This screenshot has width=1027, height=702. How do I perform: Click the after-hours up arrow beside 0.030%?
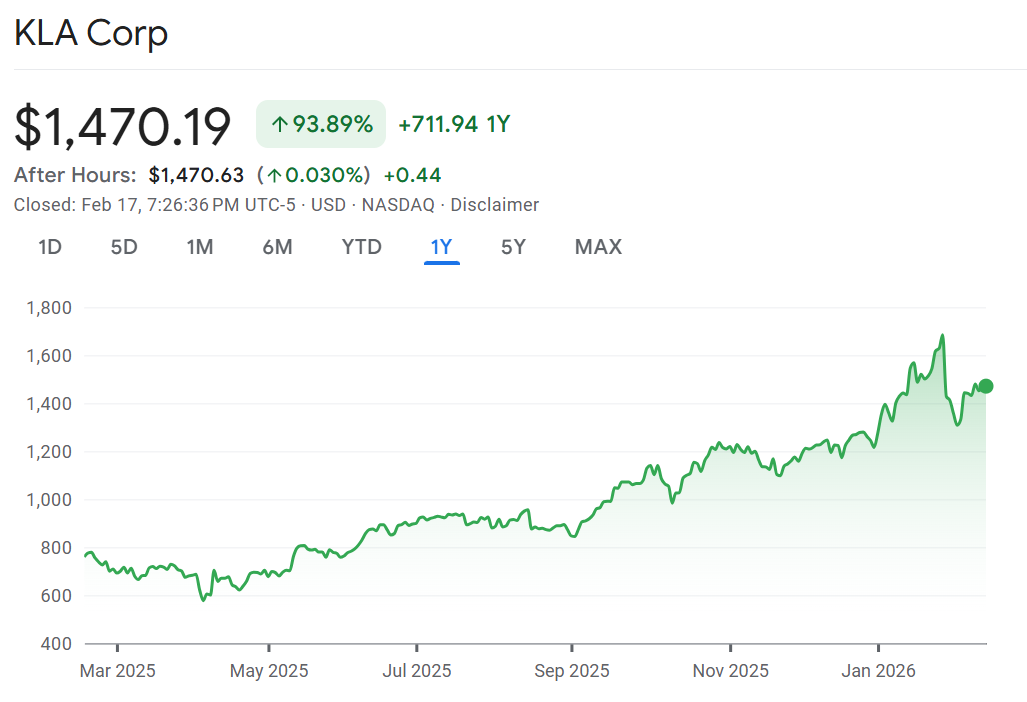click(x=273, y=176)
